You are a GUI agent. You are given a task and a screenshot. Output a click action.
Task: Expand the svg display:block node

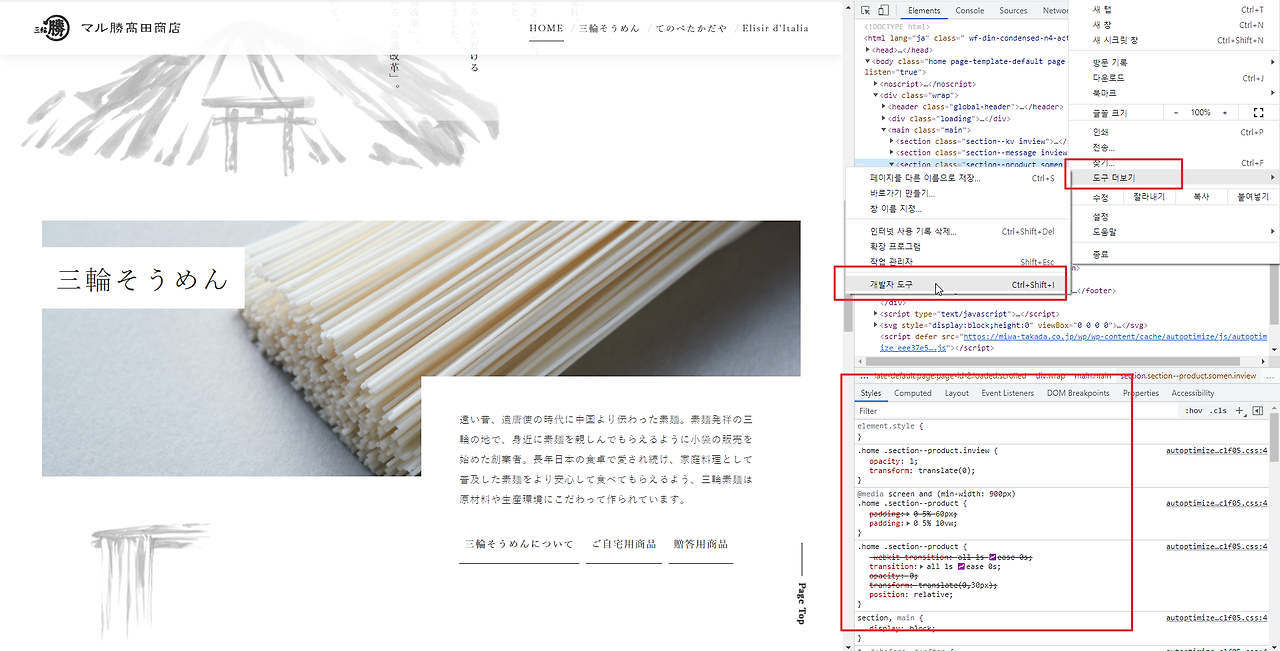876,325
